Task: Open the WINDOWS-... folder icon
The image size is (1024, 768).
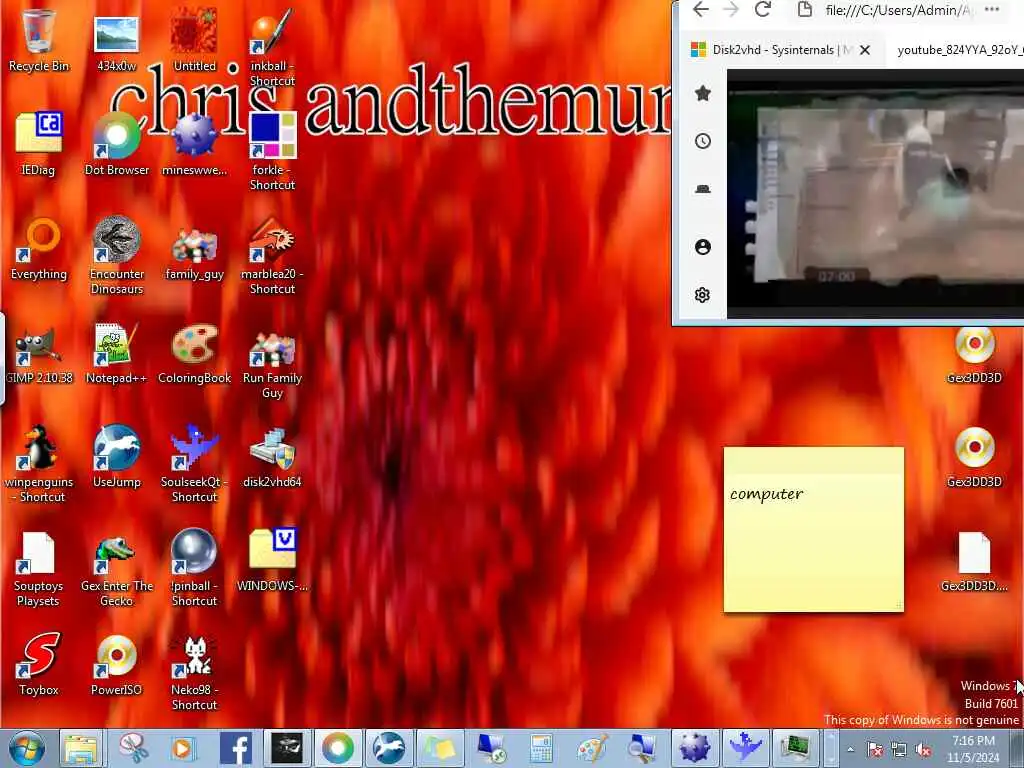Action: (x=272, y=559)
